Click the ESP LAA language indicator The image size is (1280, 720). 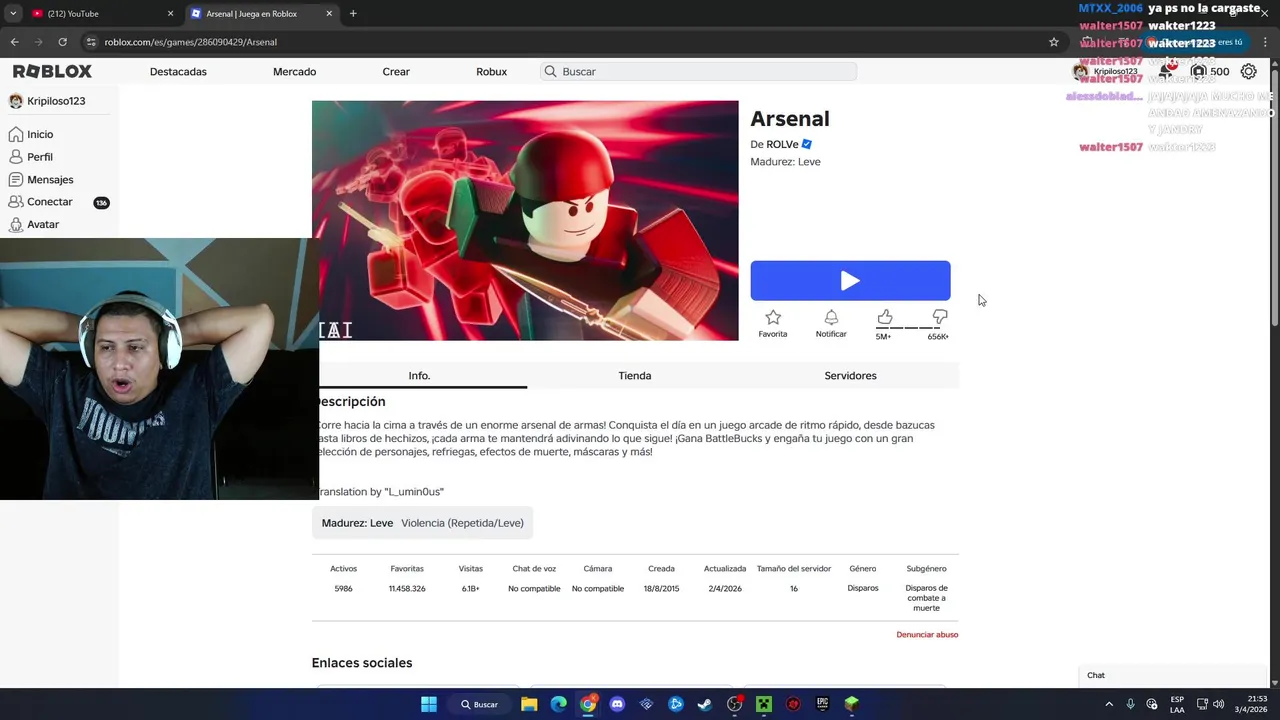[x=1177, y=704]
